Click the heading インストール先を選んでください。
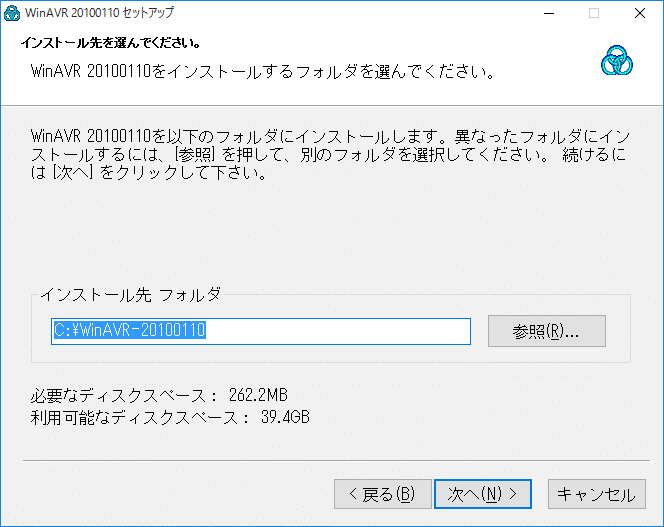This screenshot has height=527, width=664. click(x=111, y=43)
